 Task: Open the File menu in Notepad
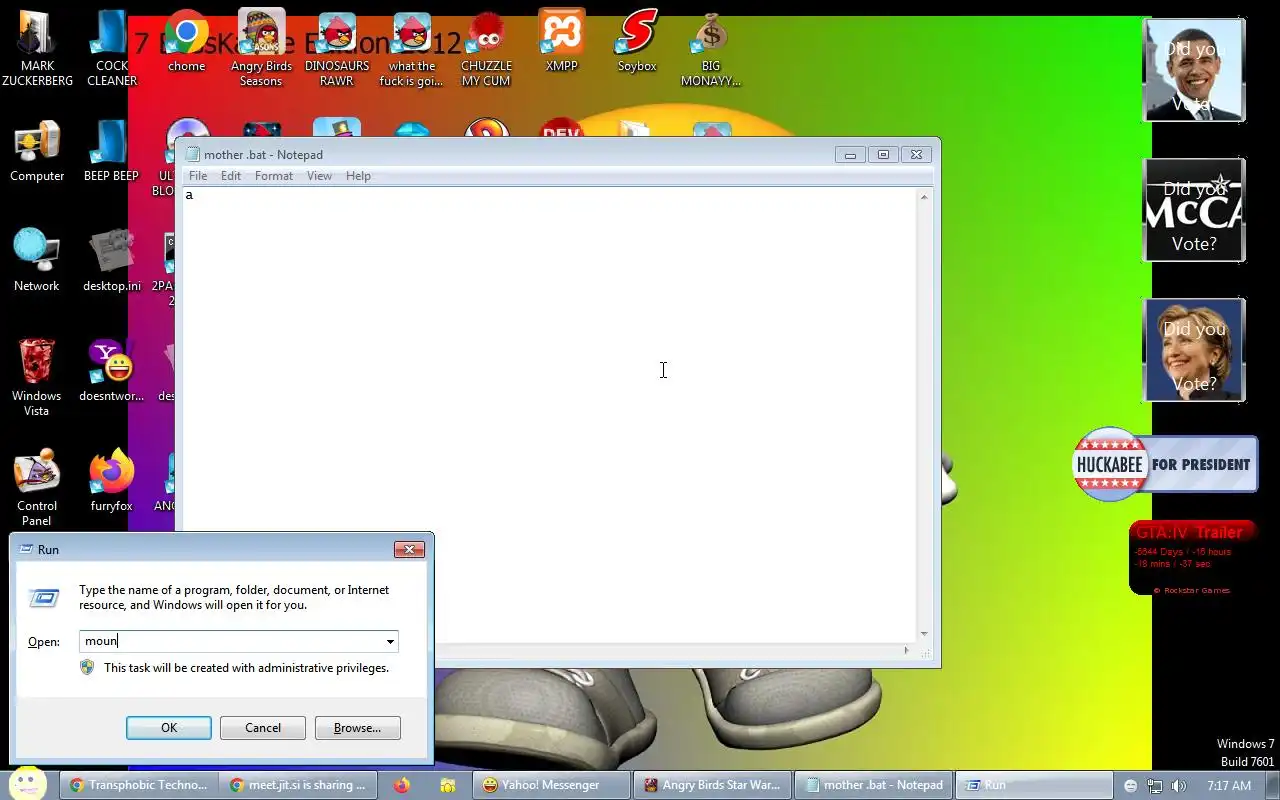[198, 176]
